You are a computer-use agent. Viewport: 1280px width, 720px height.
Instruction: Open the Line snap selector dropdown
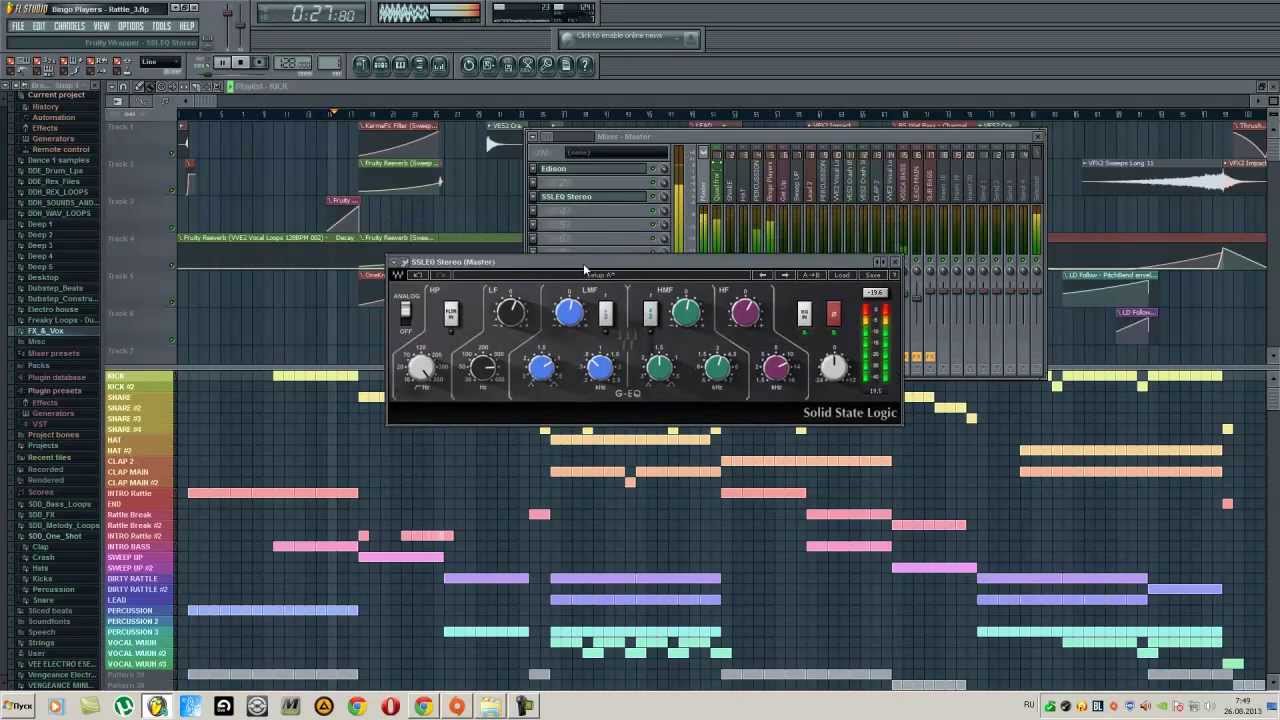coord(160,62)
